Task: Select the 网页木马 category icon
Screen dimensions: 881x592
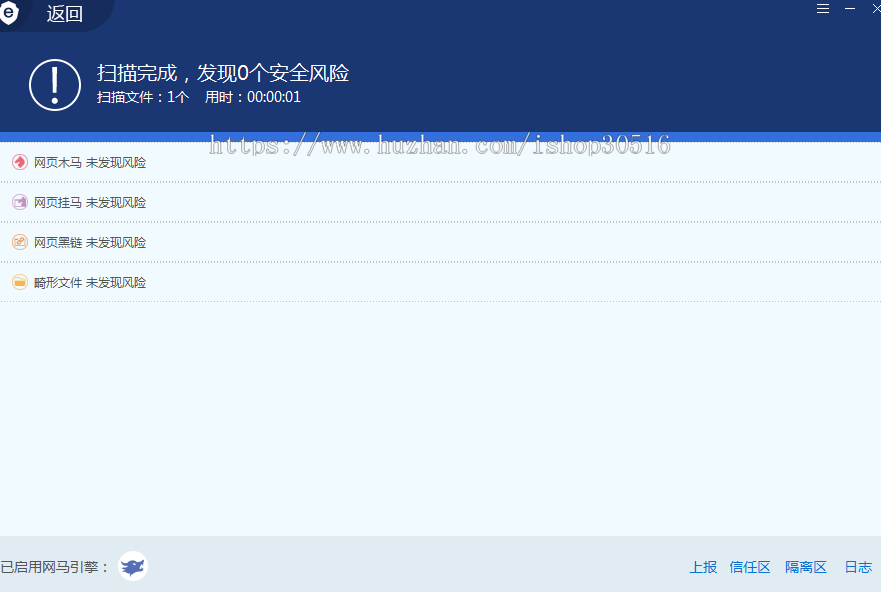Action: 19,161
